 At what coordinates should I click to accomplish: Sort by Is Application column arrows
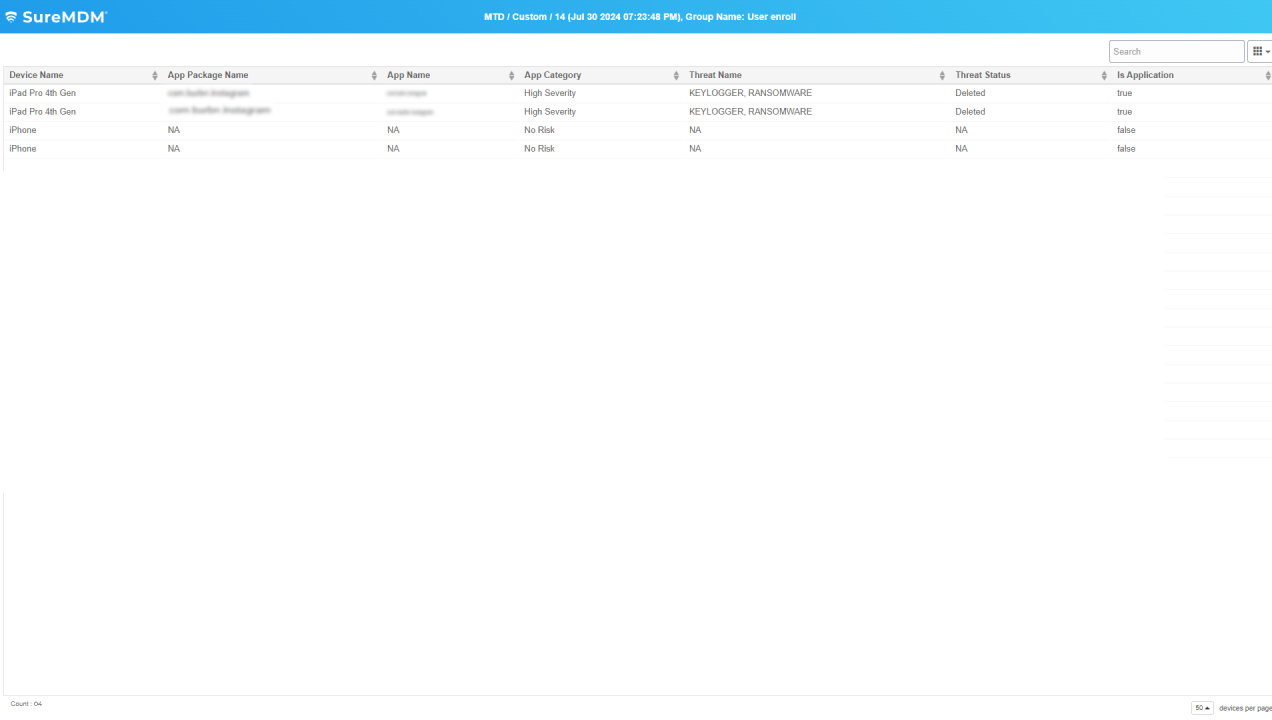coord(1267,76)
